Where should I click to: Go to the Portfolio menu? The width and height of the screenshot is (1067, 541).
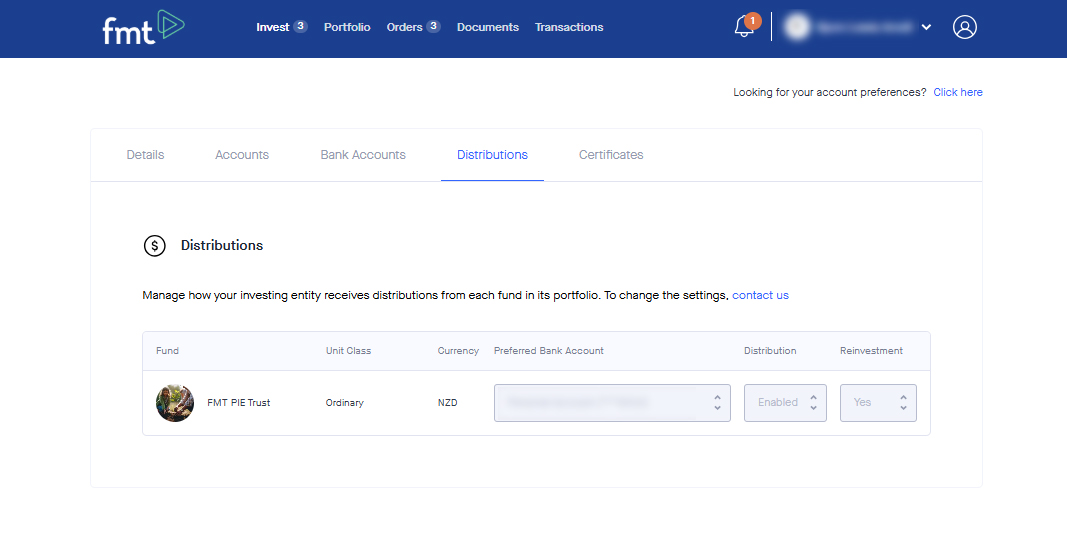pos(347,28)
